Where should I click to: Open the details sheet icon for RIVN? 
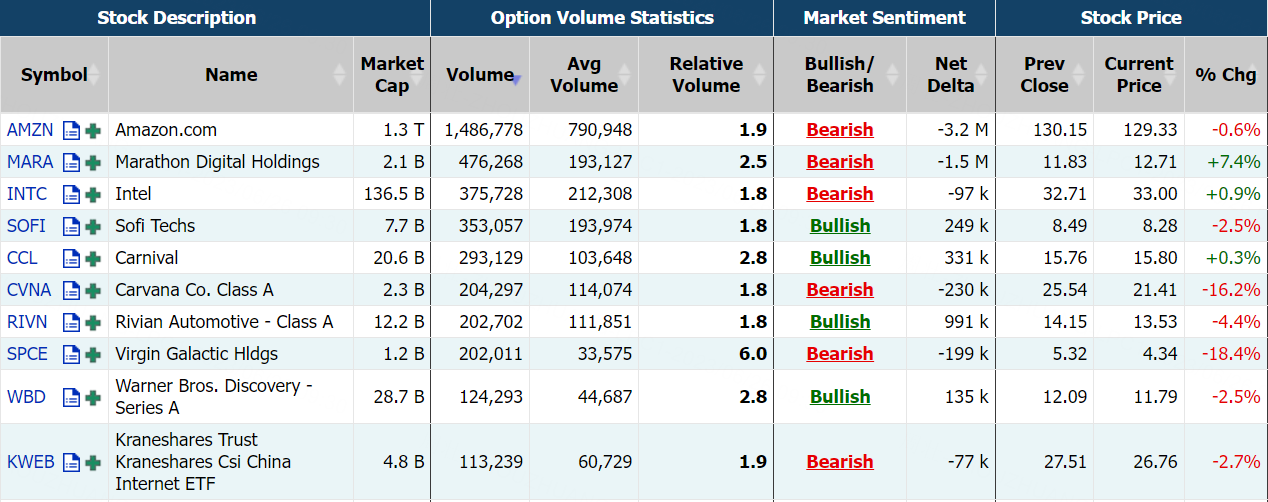tap(71, 322)
